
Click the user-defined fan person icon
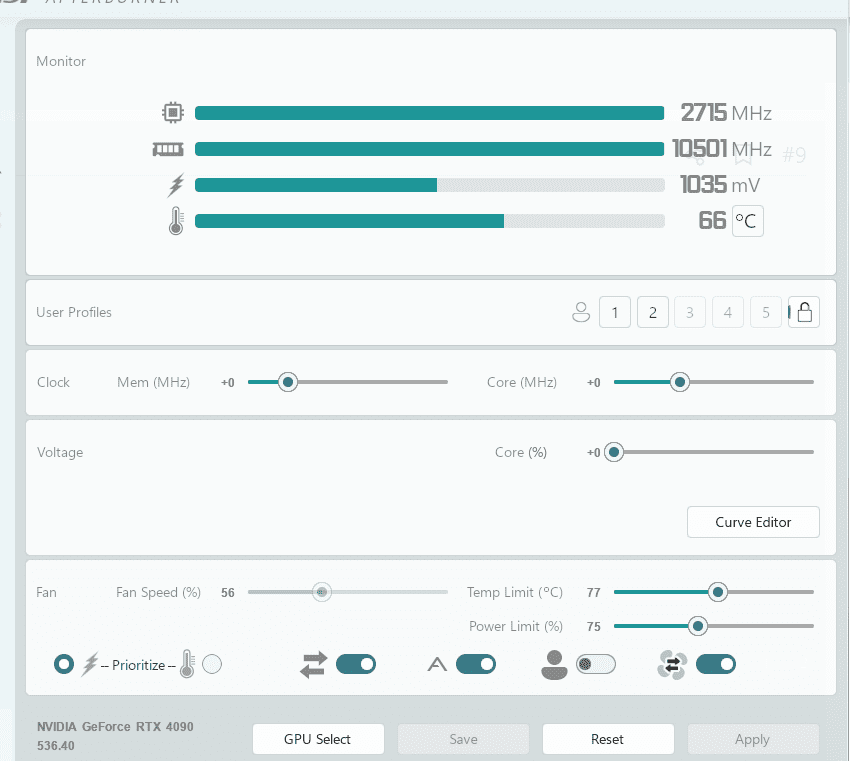click(554, 665)
